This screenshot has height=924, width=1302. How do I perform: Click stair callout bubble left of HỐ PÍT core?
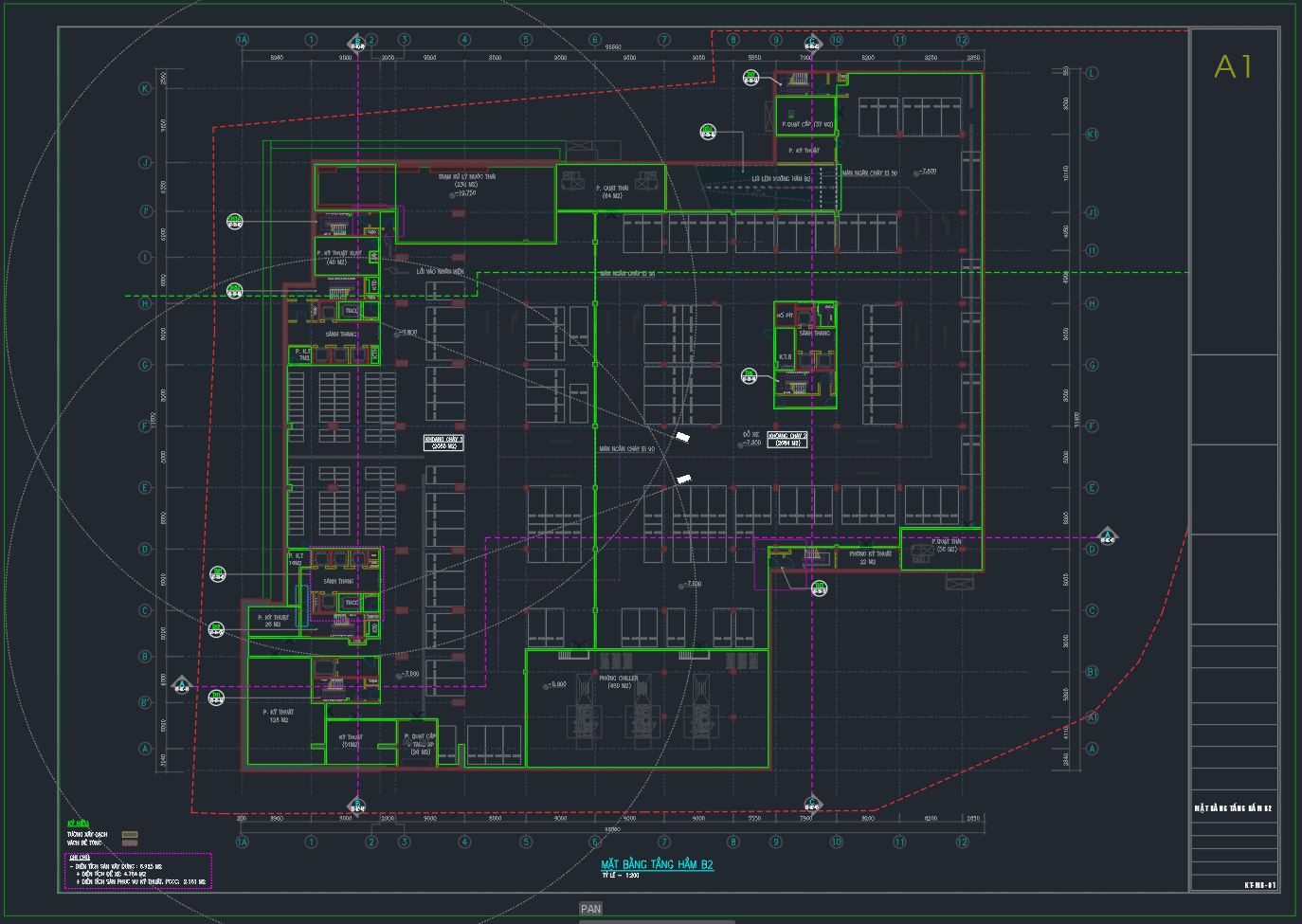point(749,376)
